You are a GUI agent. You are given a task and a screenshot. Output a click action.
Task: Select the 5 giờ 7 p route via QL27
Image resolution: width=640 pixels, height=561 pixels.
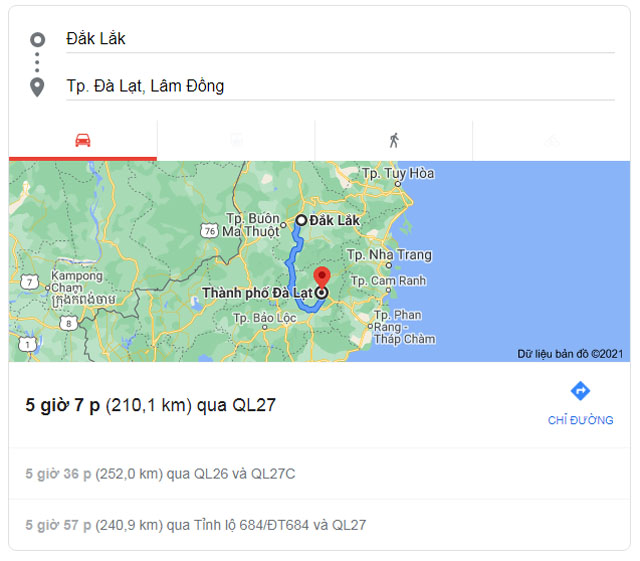click(150, 405)
